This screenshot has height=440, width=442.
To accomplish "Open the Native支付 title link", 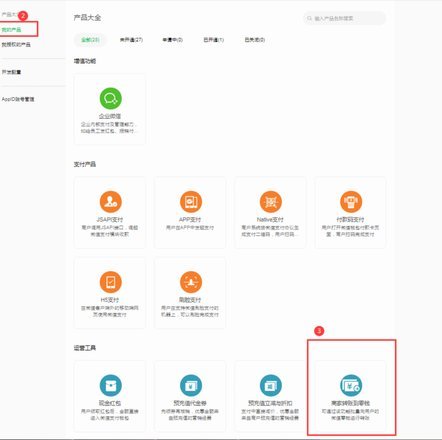I will coord(270,219).
